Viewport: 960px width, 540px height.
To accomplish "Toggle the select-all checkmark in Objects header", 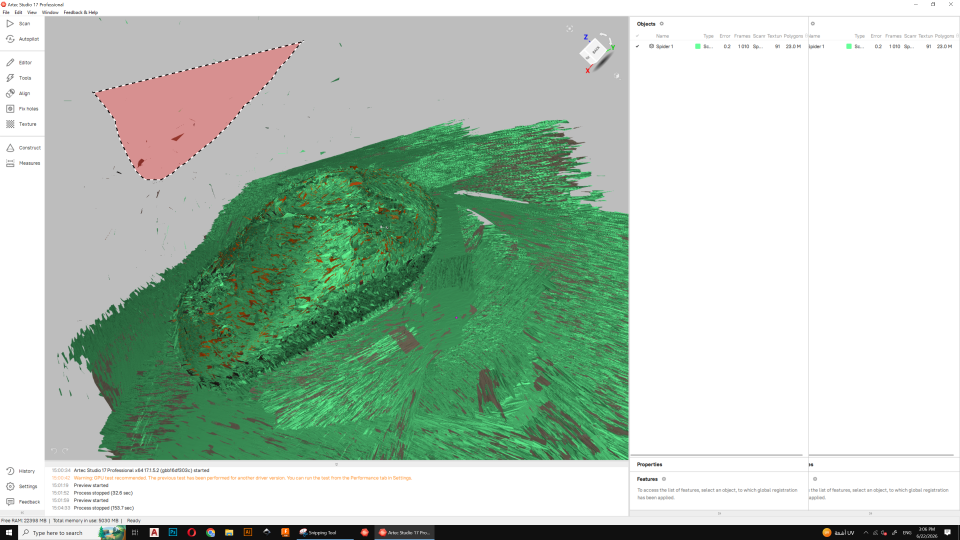I will 637,36.
